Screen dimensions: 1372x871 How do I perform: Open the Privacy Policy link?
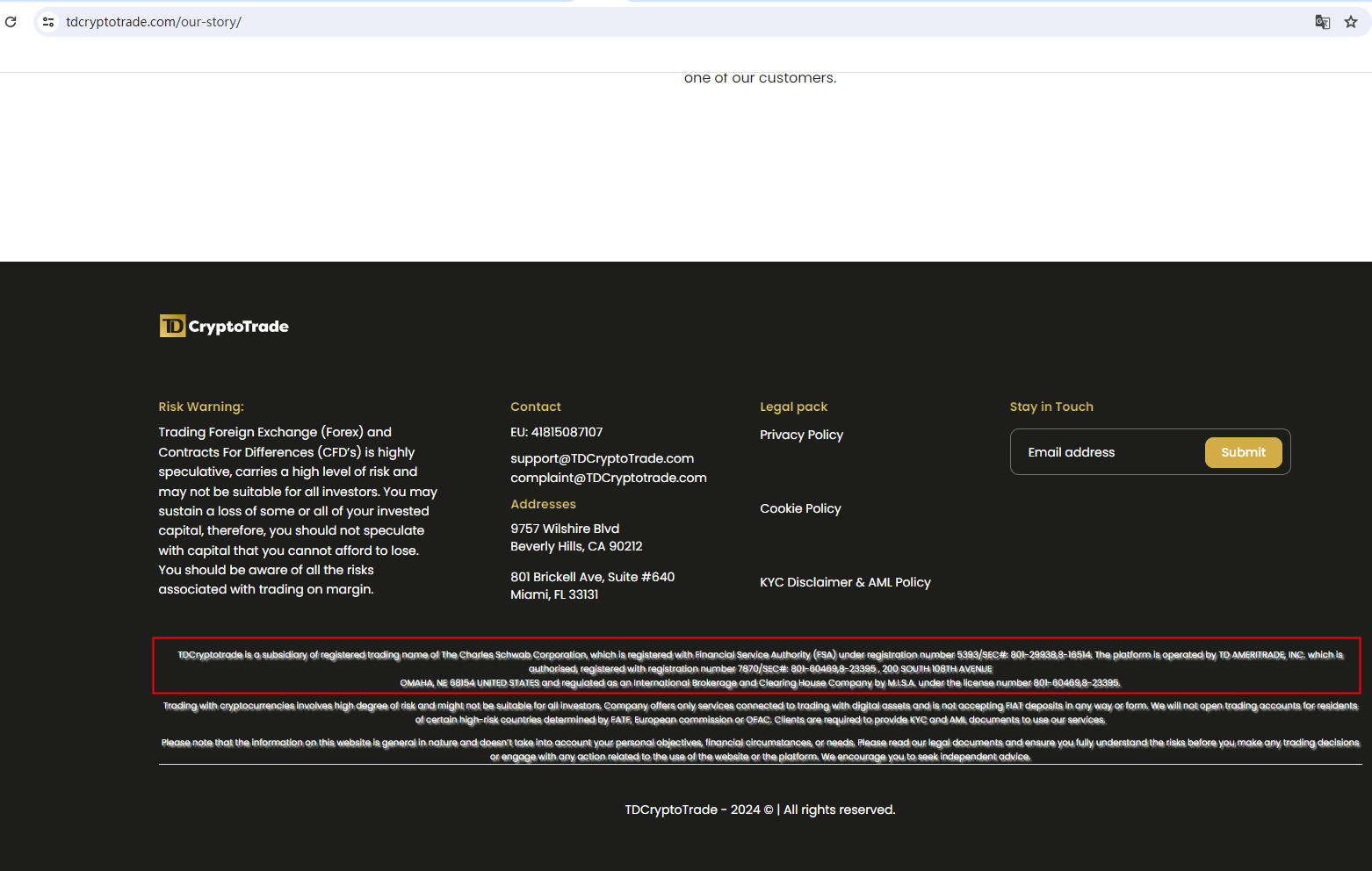tap(801, 435)
